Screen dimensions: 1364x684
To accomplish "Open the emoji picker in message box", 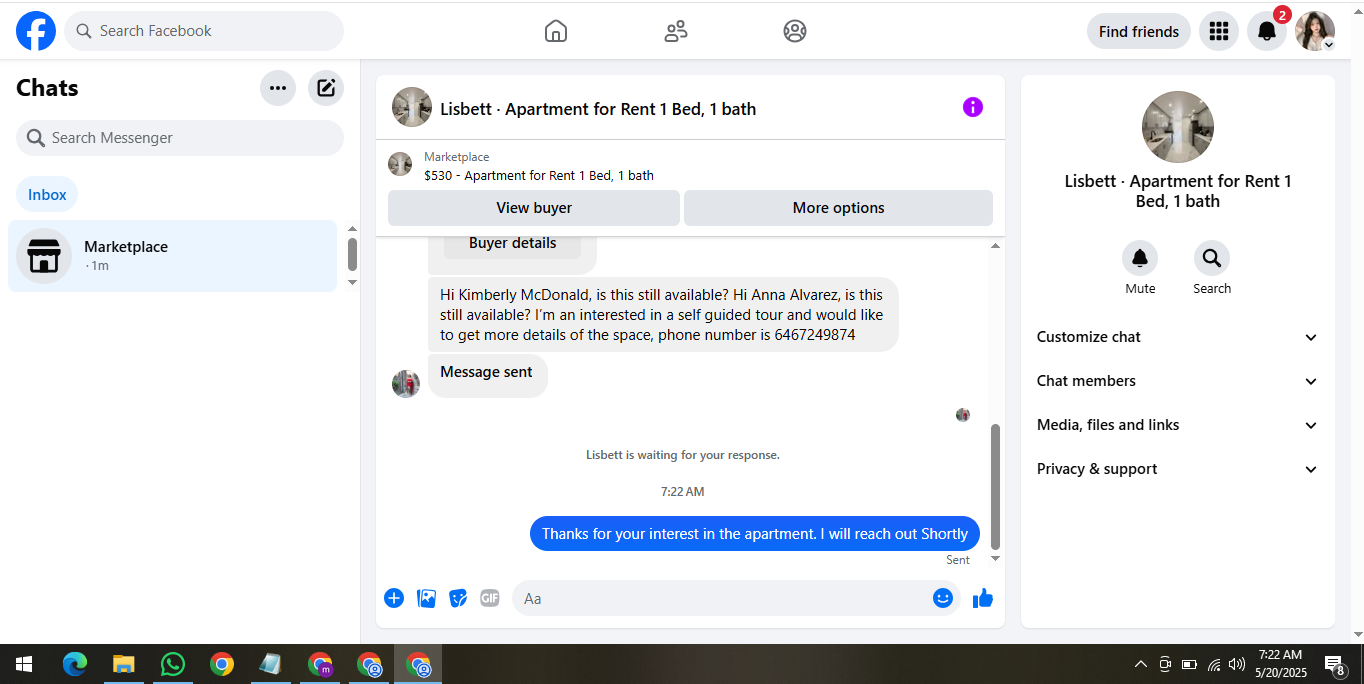I will [x=942, y=598].
